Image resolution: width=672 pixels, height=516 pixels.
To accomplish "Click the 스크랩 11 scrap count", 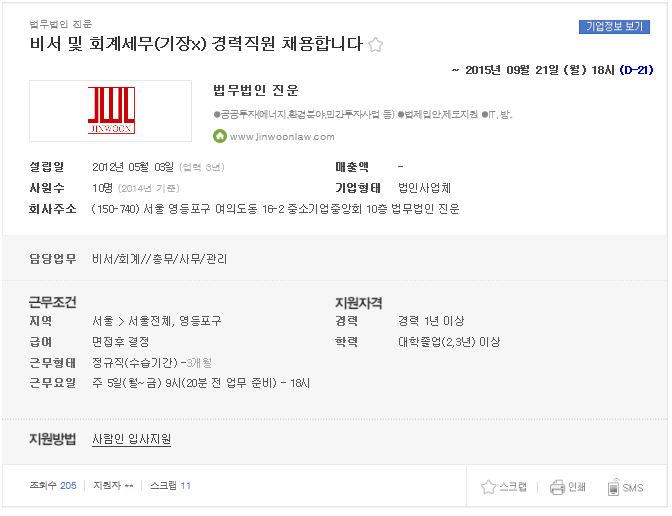I will (170, 486).
